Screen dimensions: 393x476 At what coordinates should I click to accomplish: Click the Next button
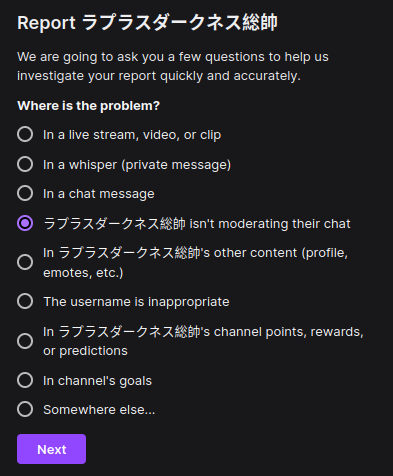pos(51,449)
